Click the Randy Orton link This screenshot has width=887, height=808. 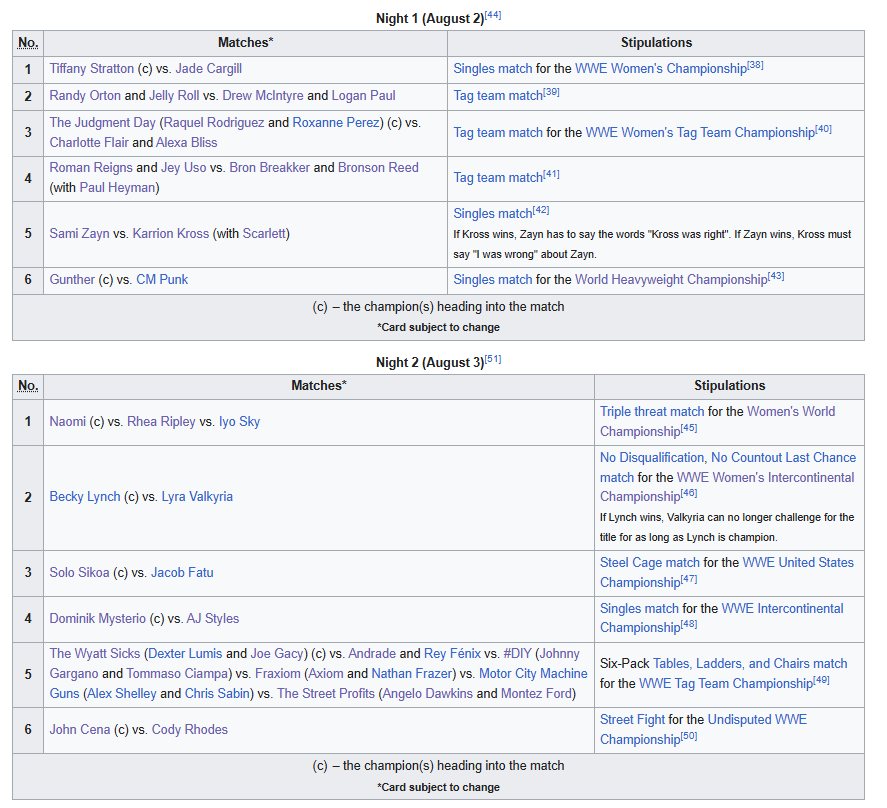coord(85,96)
